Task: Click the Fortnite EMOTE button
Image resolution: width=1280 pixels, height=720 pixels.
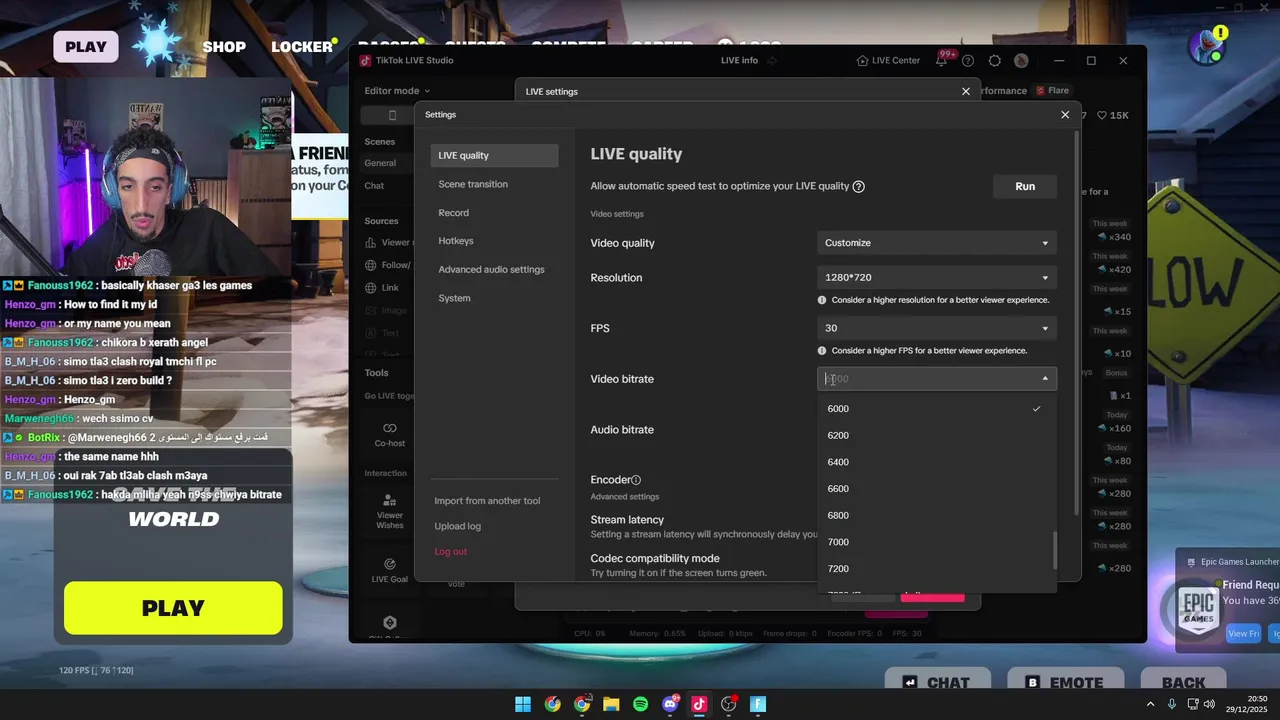Action: tap(1066, 683)
